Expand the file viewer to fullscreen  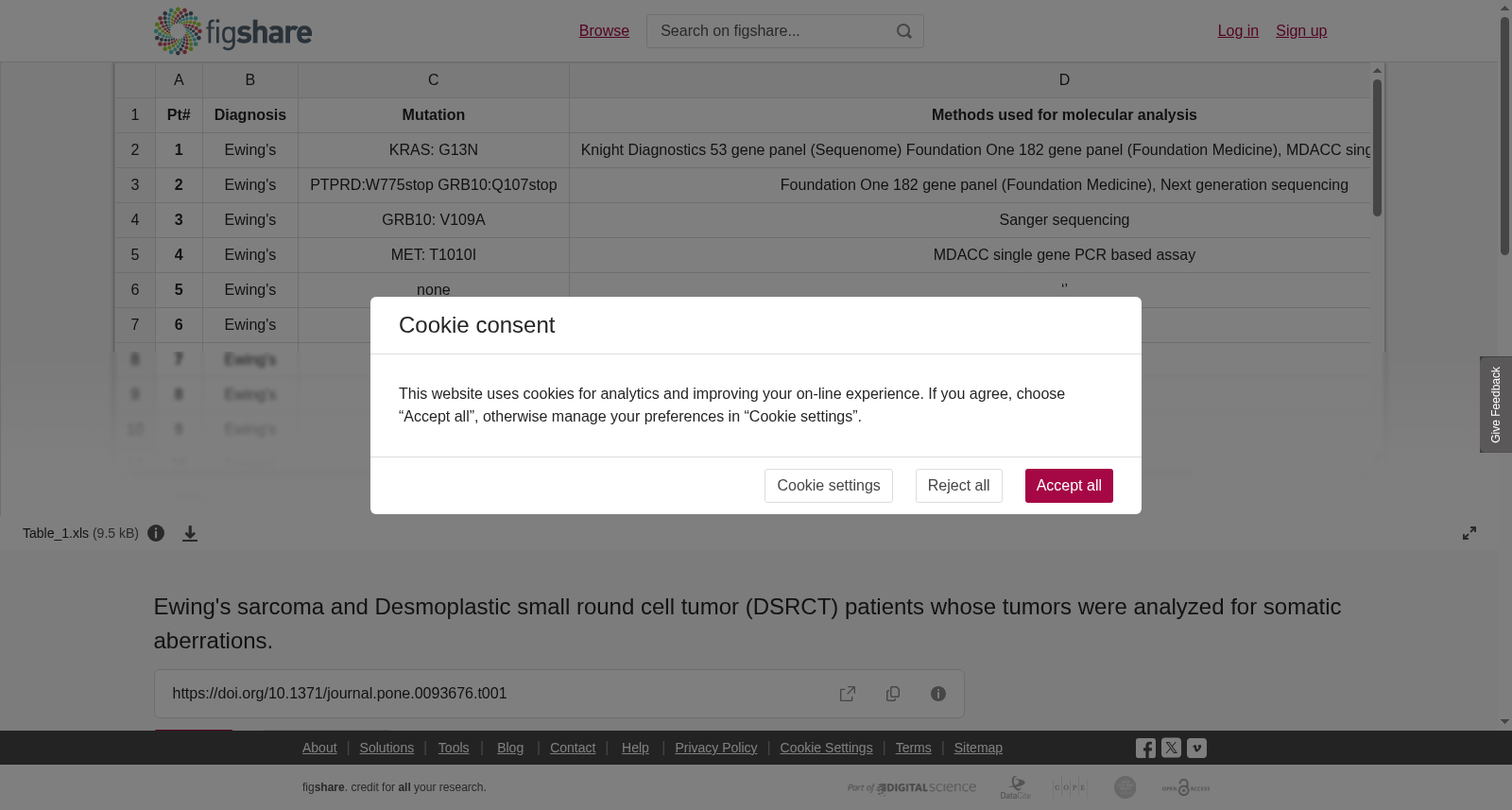click(x=1469, y=533)
